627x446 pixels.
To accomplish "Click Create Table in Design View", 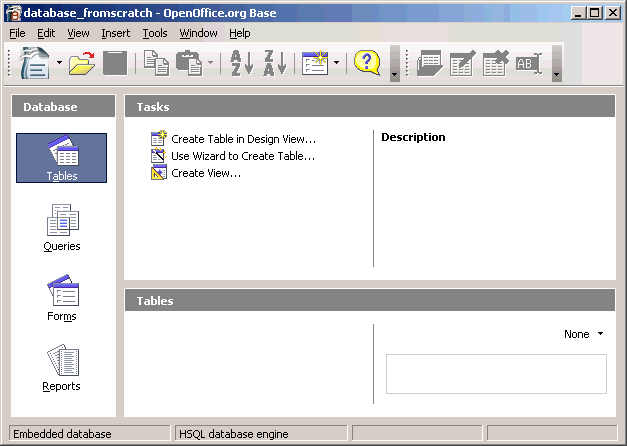I will [234, 139].
